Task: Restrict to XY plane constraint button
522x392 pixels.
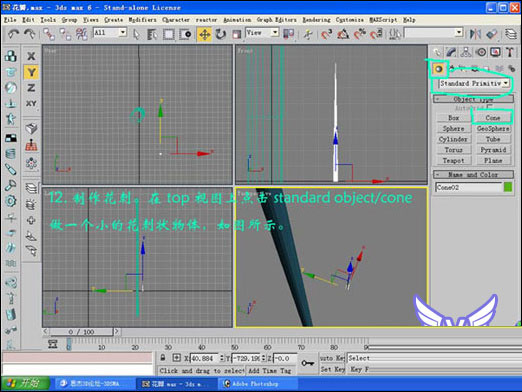Action: 31,104
